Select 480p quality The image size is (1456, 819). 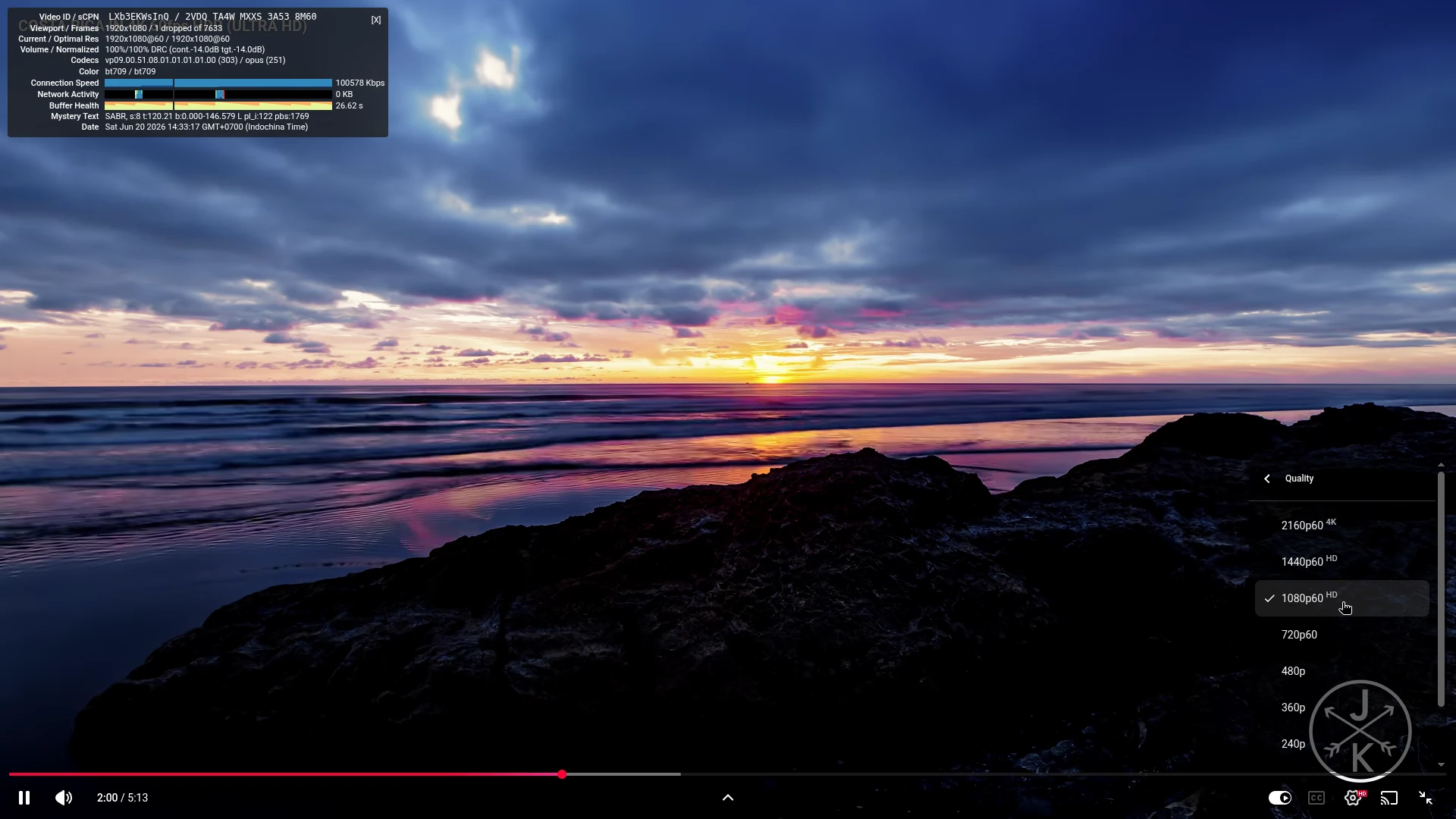tap(1342, 671)
